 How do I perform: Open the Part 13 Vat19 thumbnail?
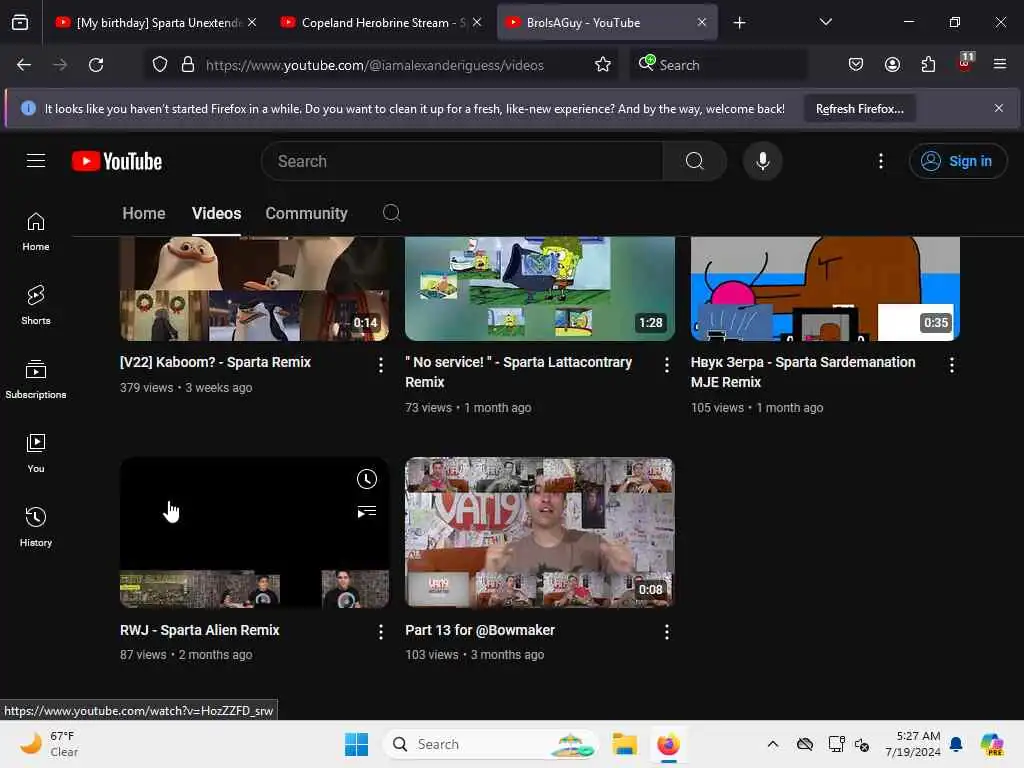[x=539, y=532]
